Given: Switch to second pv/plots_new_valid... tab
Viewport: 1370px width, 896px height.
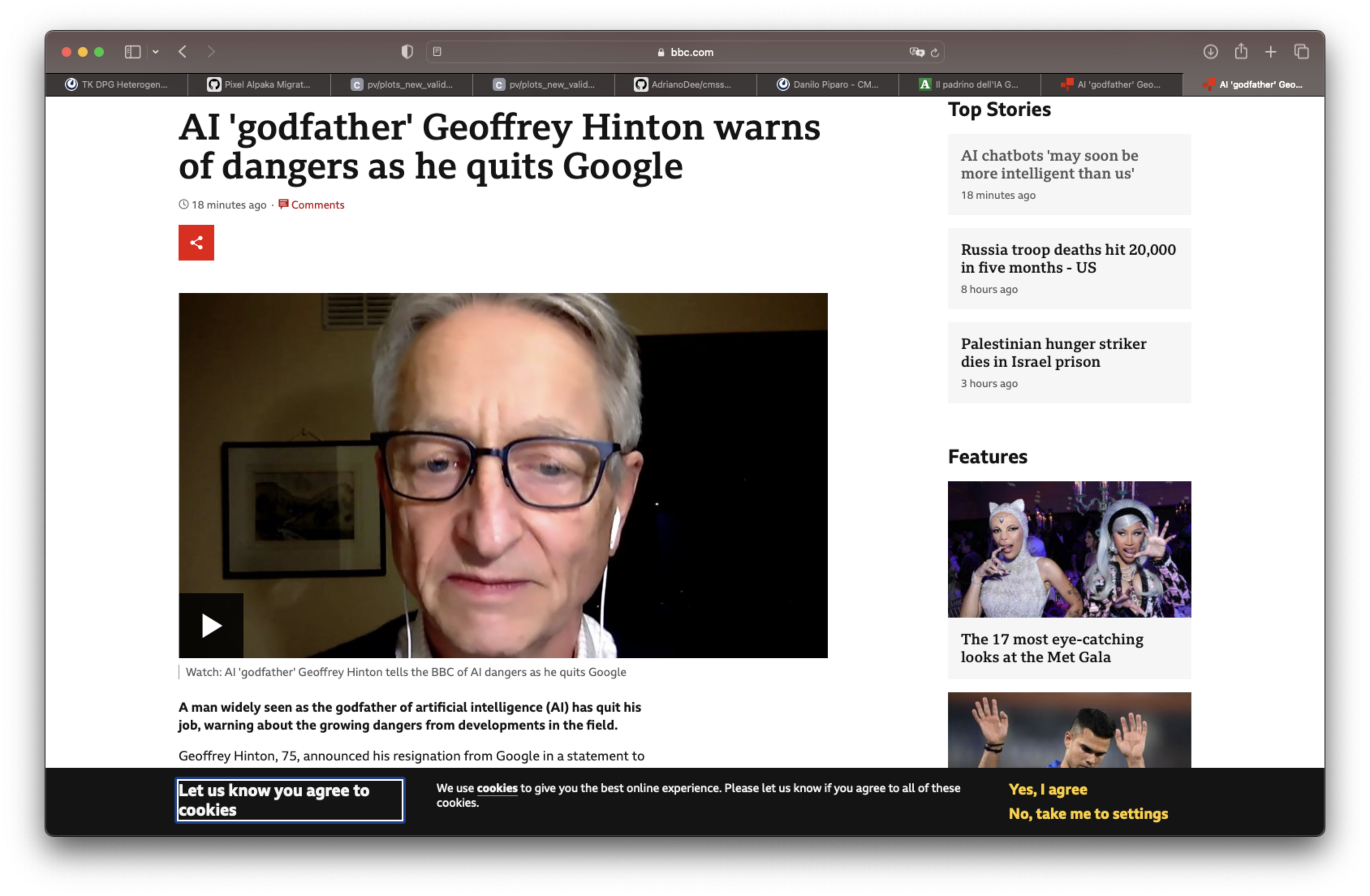Looking at the screenshot, I should 544,84.
